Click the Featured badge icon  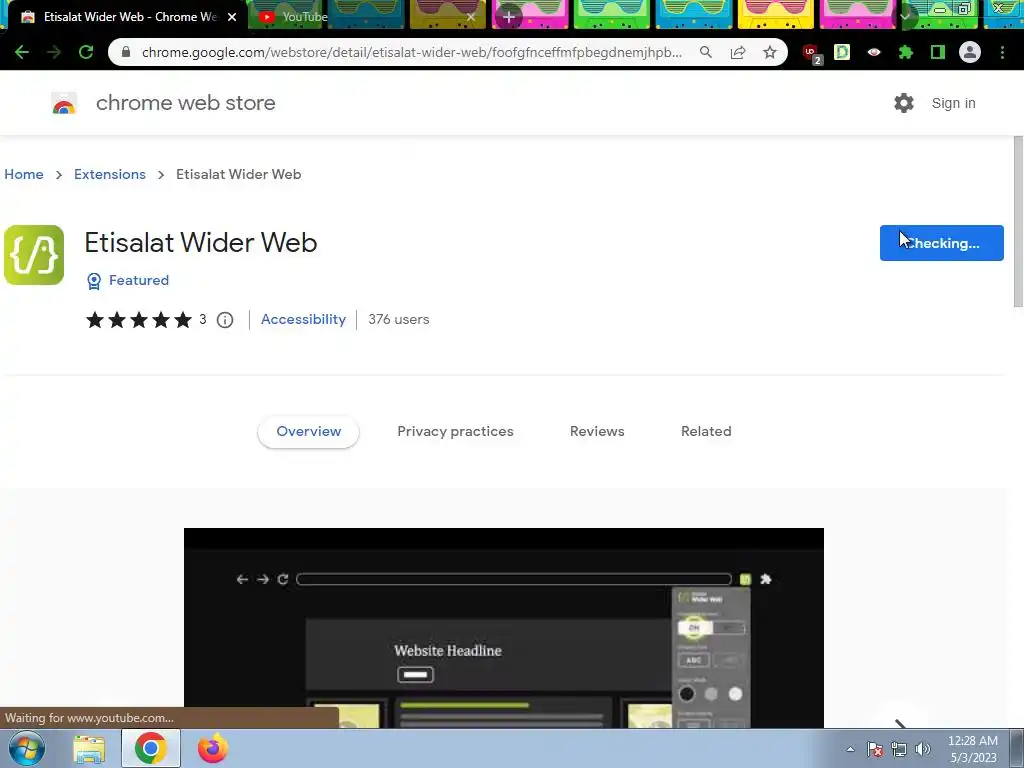click(x=94, y=281)
